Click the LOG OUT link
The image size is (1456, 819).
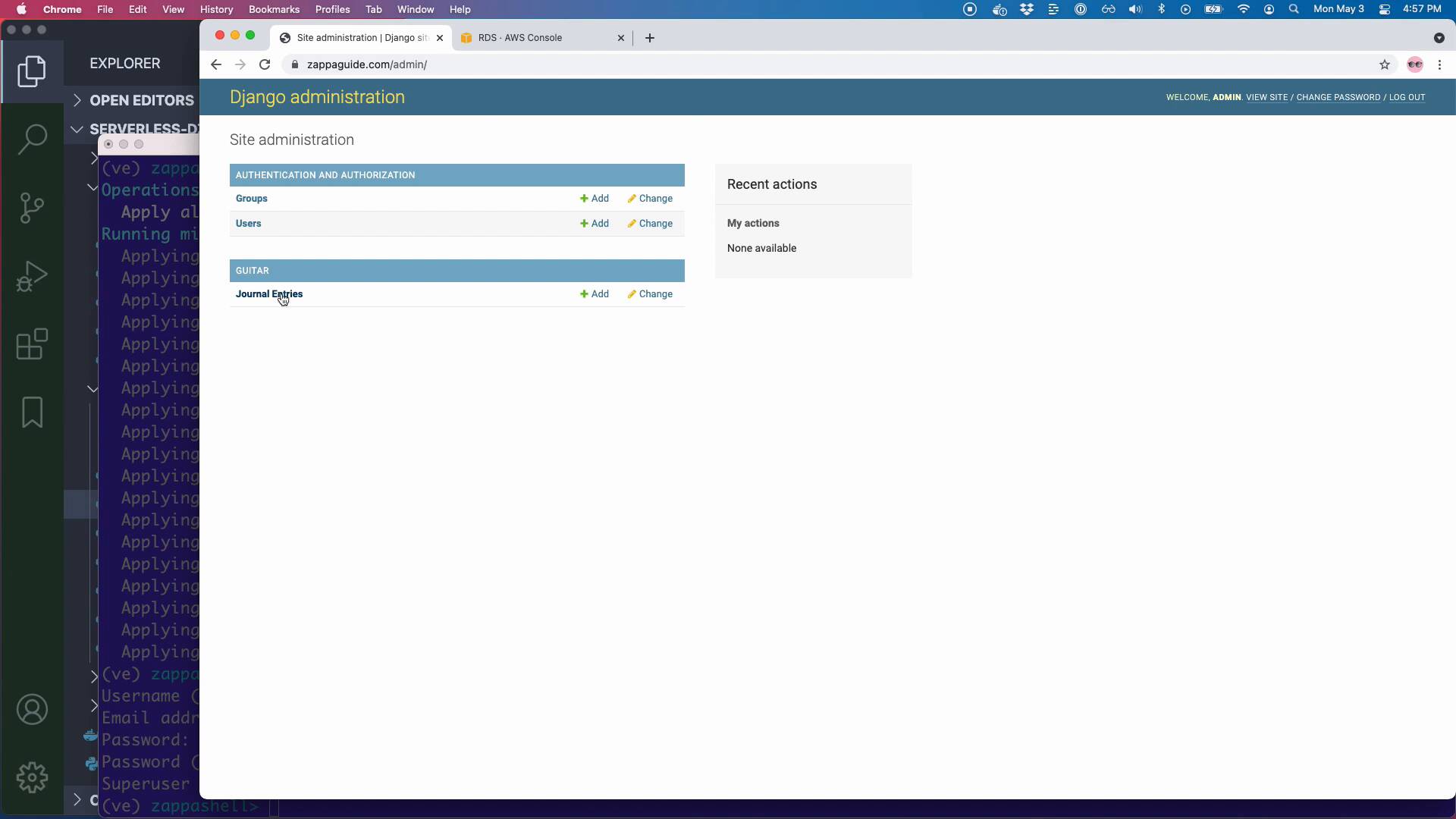(x=1407, y=97)
